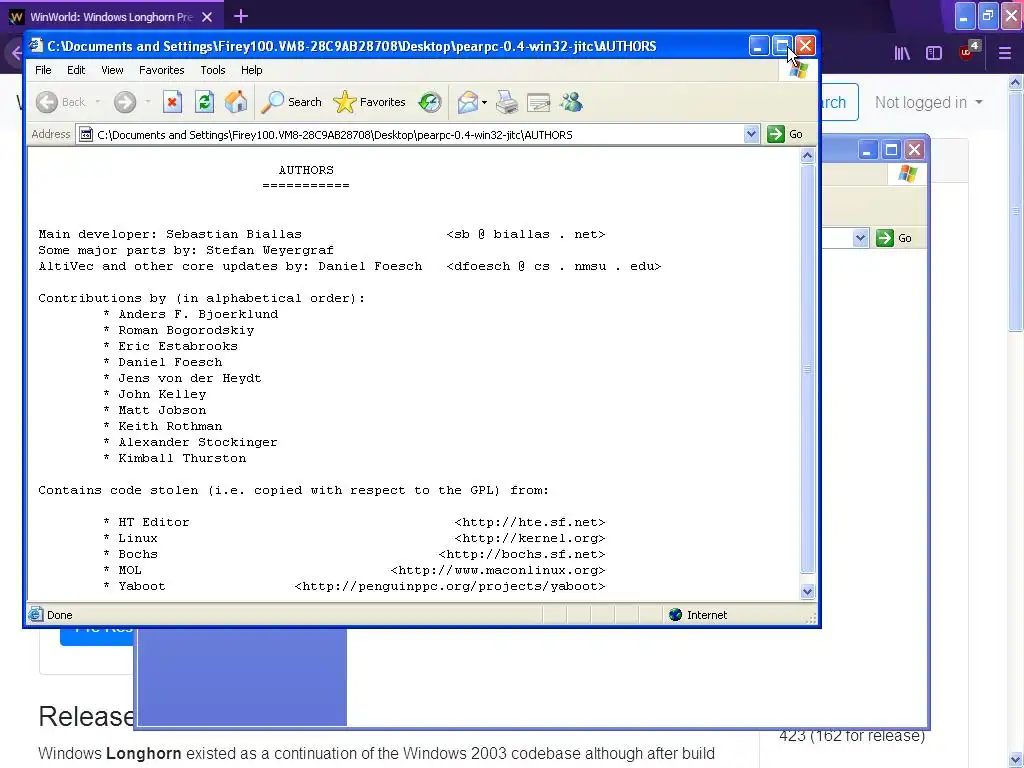
Task: Click the Go button beside AUTHORS address
Action: pyautogui.click(x=785, y=134)
